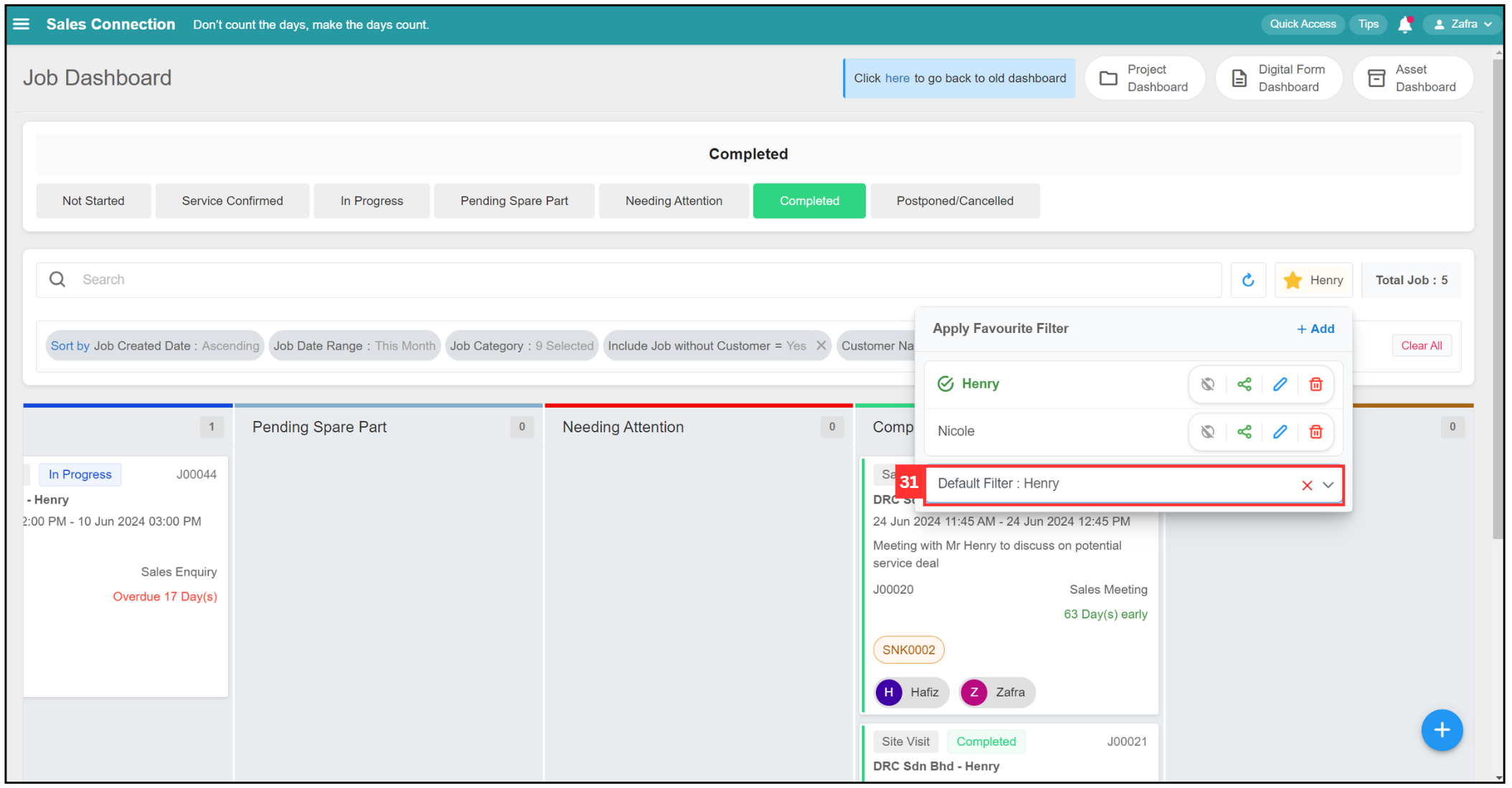
Task: Click the Project Dashboard folder icon
Action: coord(1109,78)
